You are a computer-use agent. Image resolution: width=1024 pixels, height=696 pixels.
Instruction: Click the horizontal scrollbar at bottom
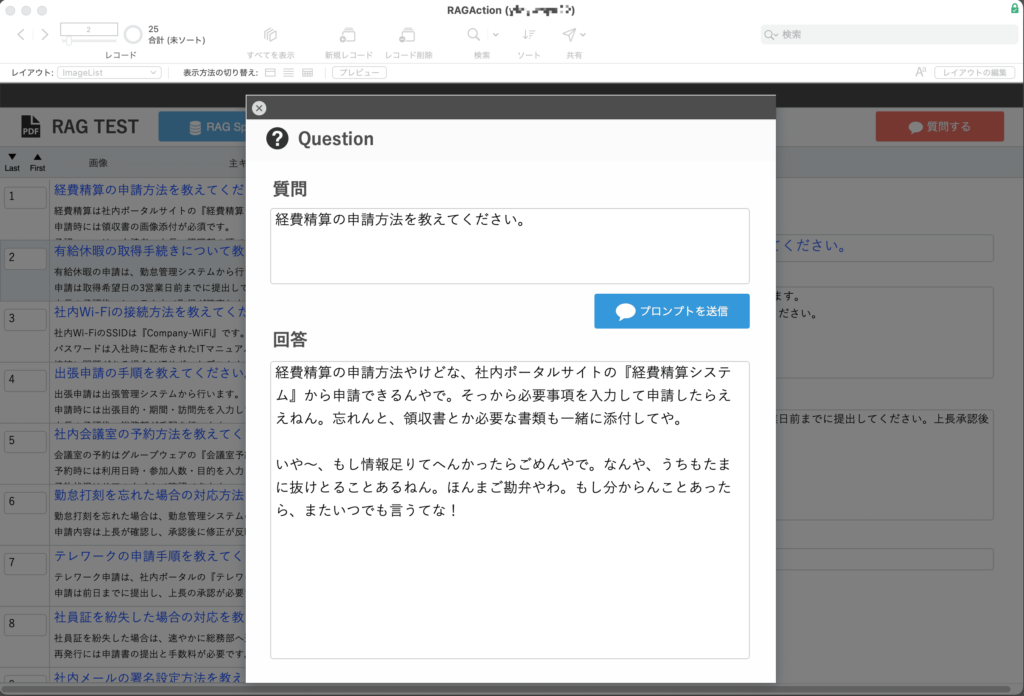point(506,689)
